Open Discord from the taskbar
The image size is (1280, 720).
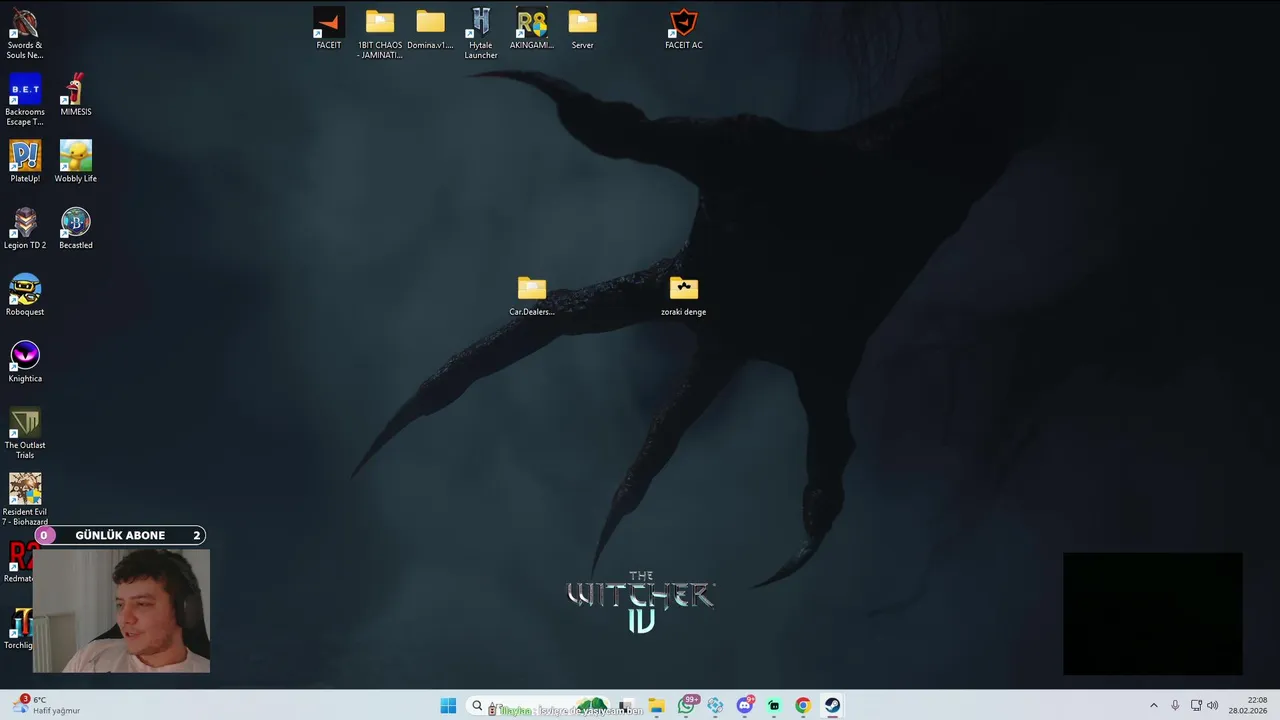click(x=745, y=706)
